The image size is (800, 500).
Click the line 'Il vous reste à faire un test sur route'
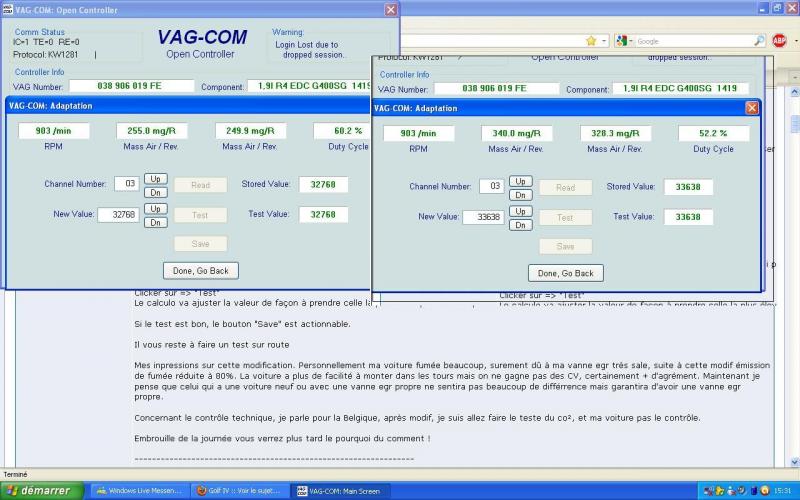212,345
